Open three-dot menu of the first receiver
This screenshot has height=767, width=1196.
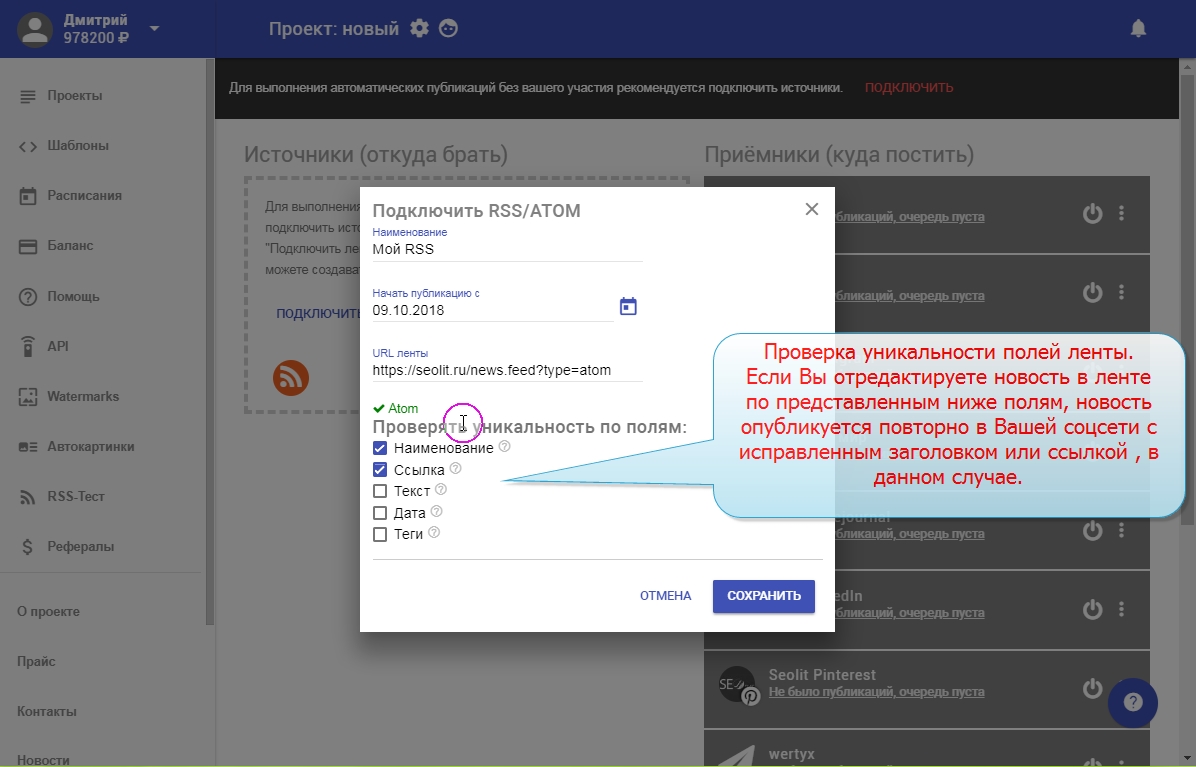(1121, 213)
